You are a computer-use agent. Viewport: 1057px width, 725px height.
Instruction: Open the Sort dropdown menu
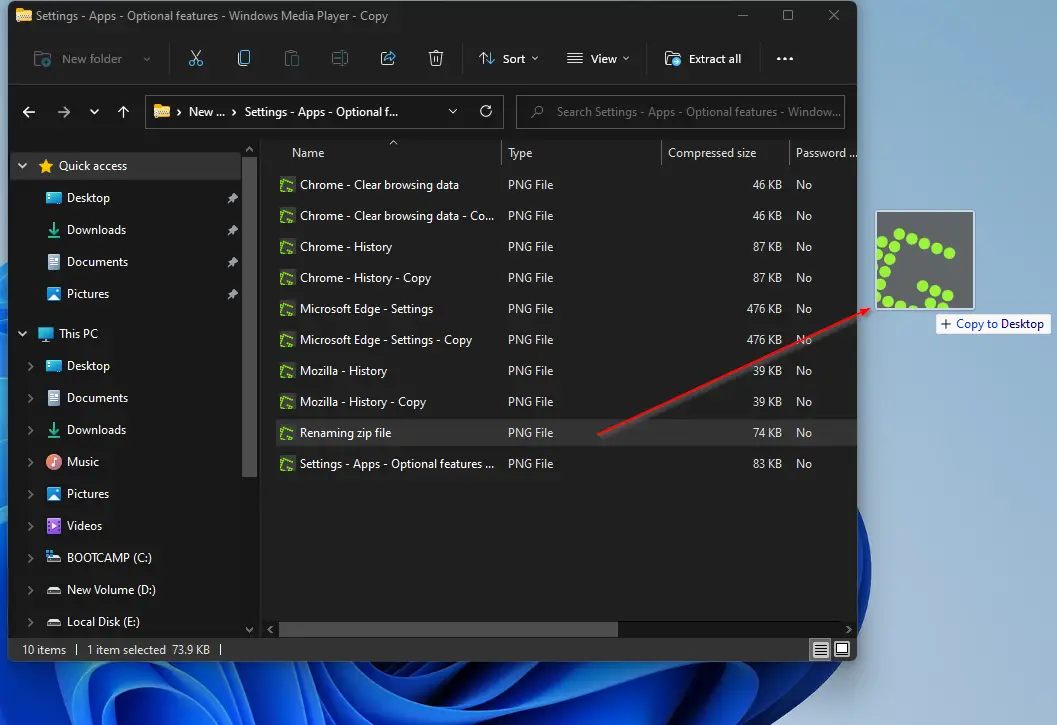tap(508, 59)
